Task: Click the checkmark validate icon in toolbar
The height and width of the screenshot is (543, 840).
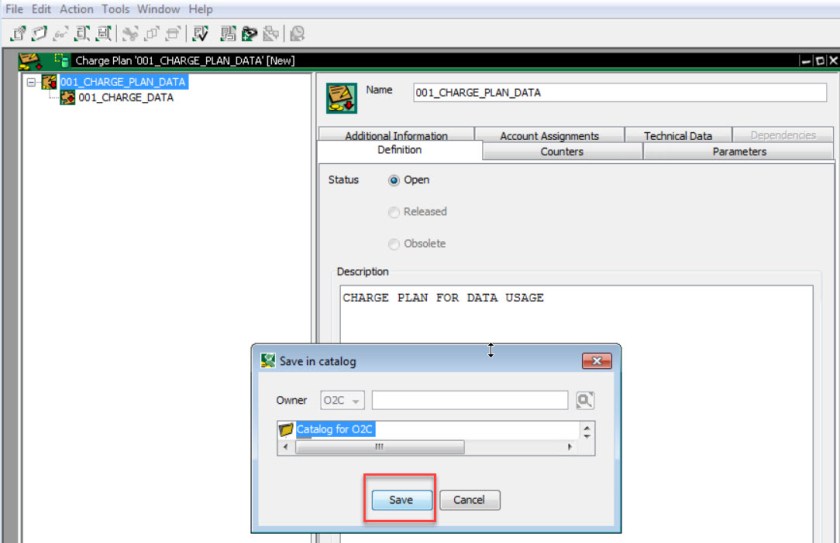Action: pyautogui.click(x=201, y=34)
